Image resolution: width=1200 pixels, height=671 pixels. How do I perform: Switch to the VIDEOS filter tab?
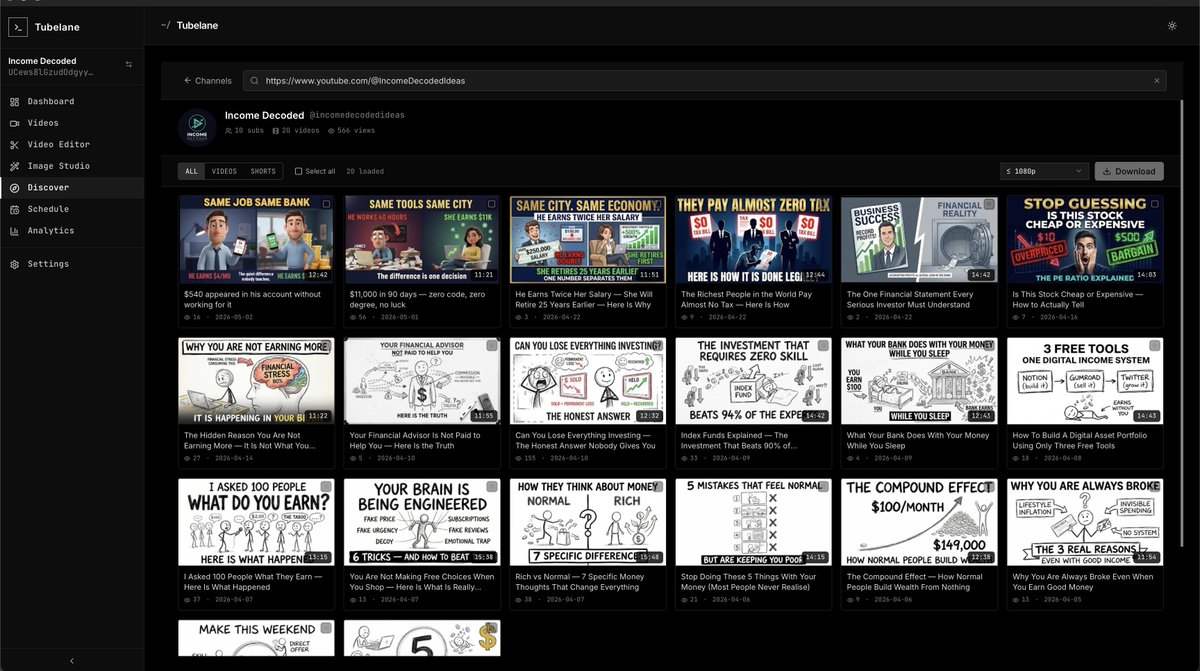(224, 171)
